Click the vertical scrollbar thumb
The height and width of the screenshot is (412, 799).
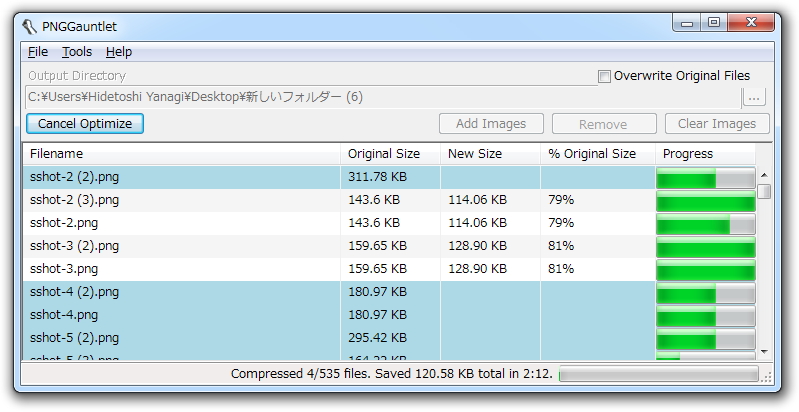pyautogui.click(x=764, y=191)
